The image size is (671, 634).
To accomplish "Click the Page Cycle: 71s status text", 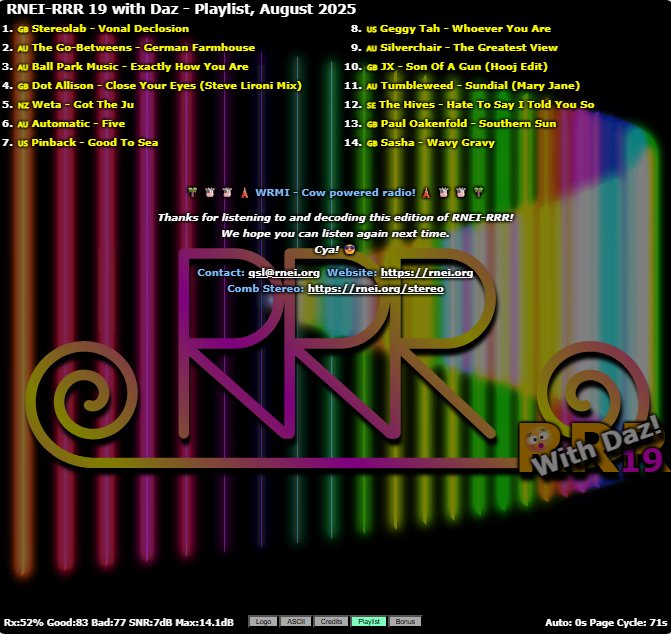I will coord(628,622).
